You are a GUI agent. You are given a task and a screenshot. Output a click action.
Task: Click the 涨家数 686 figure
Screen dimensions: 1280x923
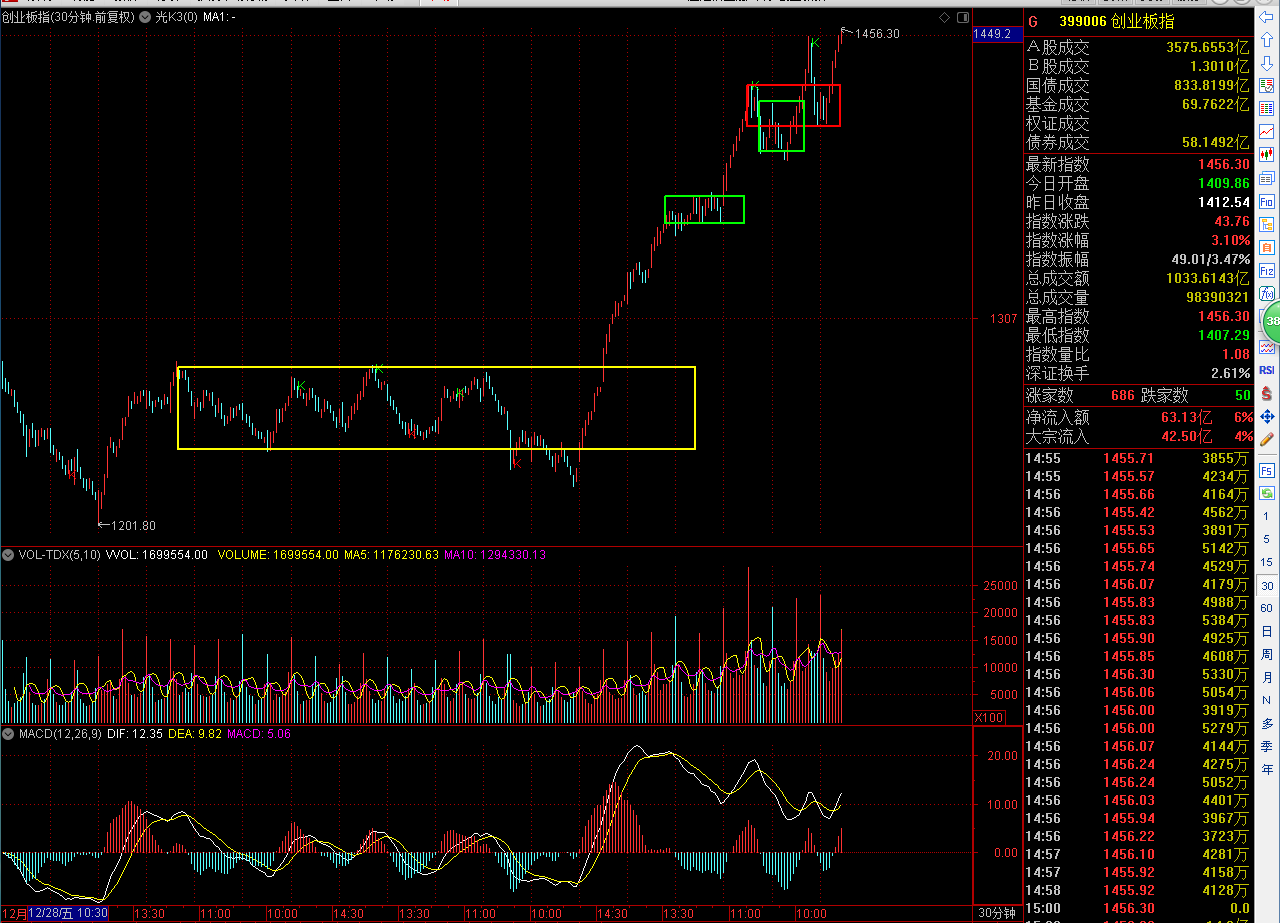tap(1123, 395)
